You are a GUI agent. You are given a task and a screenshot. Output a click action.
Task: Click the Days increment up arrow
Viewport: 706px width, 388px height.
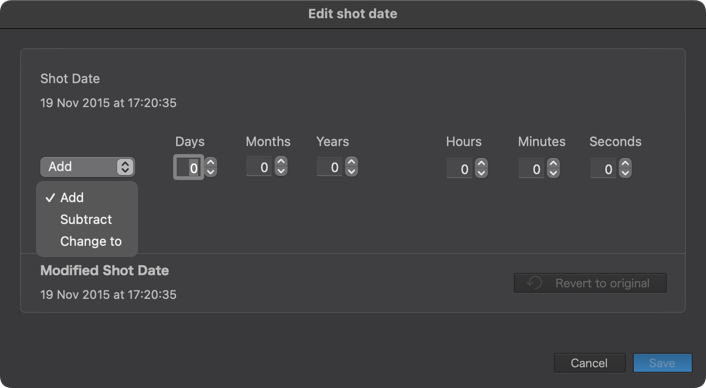[210, 162]
